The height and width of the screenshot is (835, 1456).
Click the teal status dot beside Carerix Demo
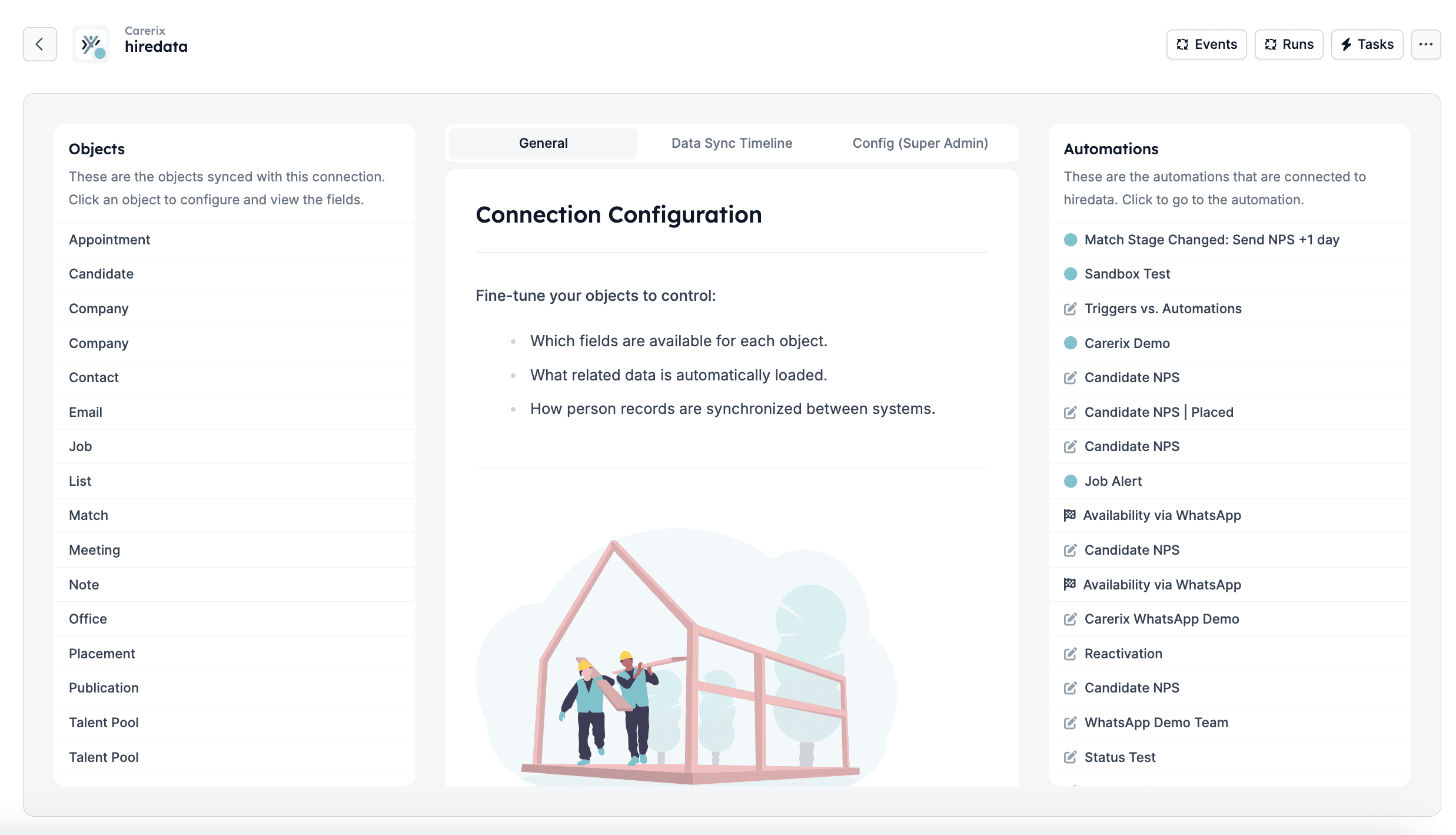tap(1071, 343)
